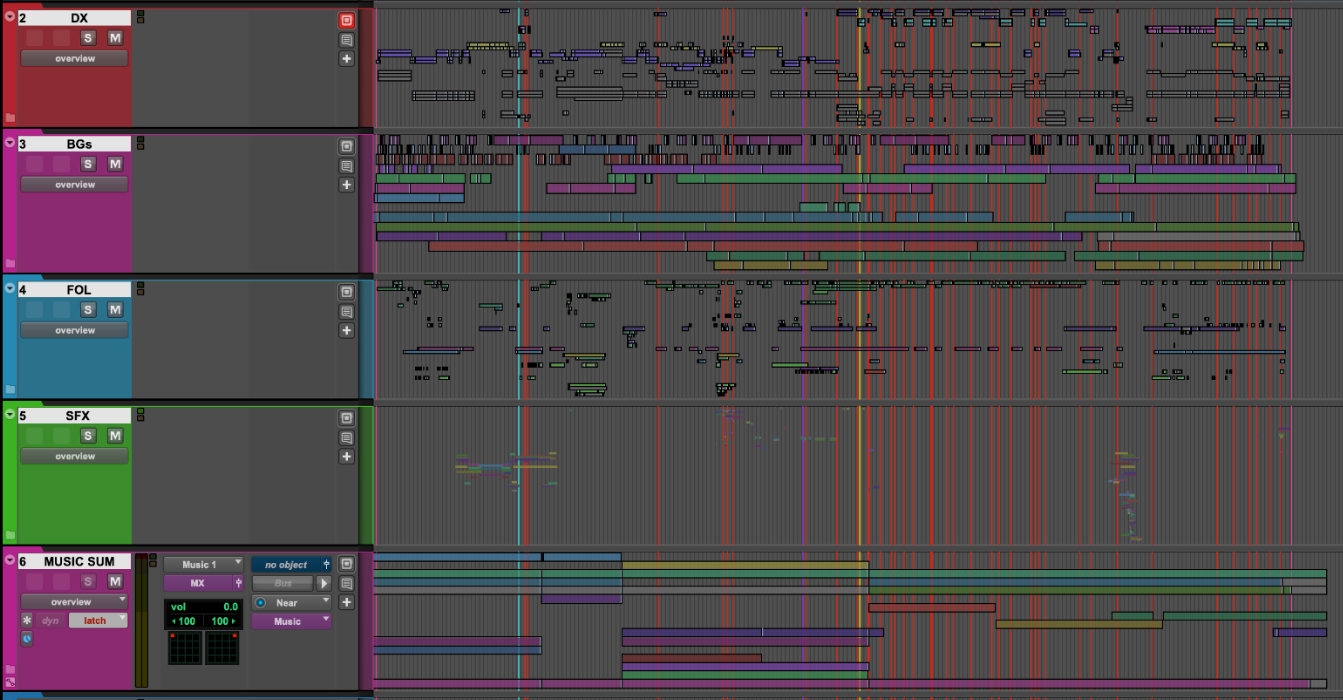The height and width of the screenshot is (700, 1343).
Task: Click the DX track name field
Action: [75, 18]
